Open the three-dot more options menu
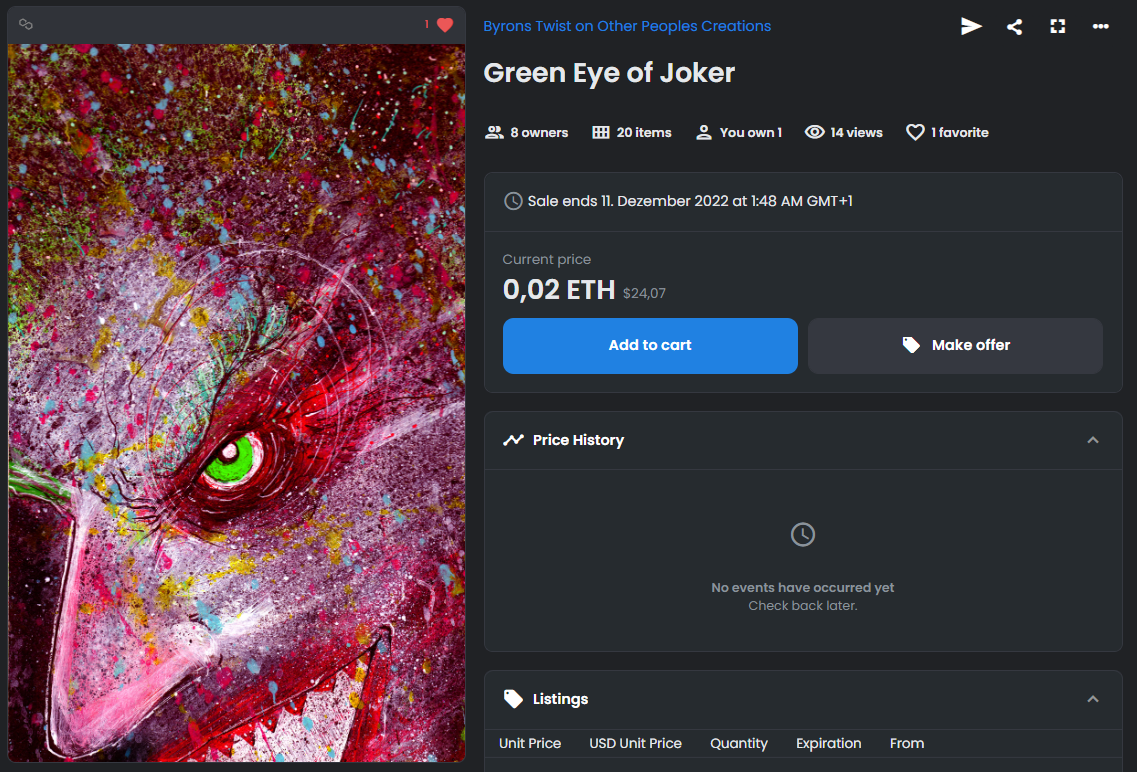 1100,26
